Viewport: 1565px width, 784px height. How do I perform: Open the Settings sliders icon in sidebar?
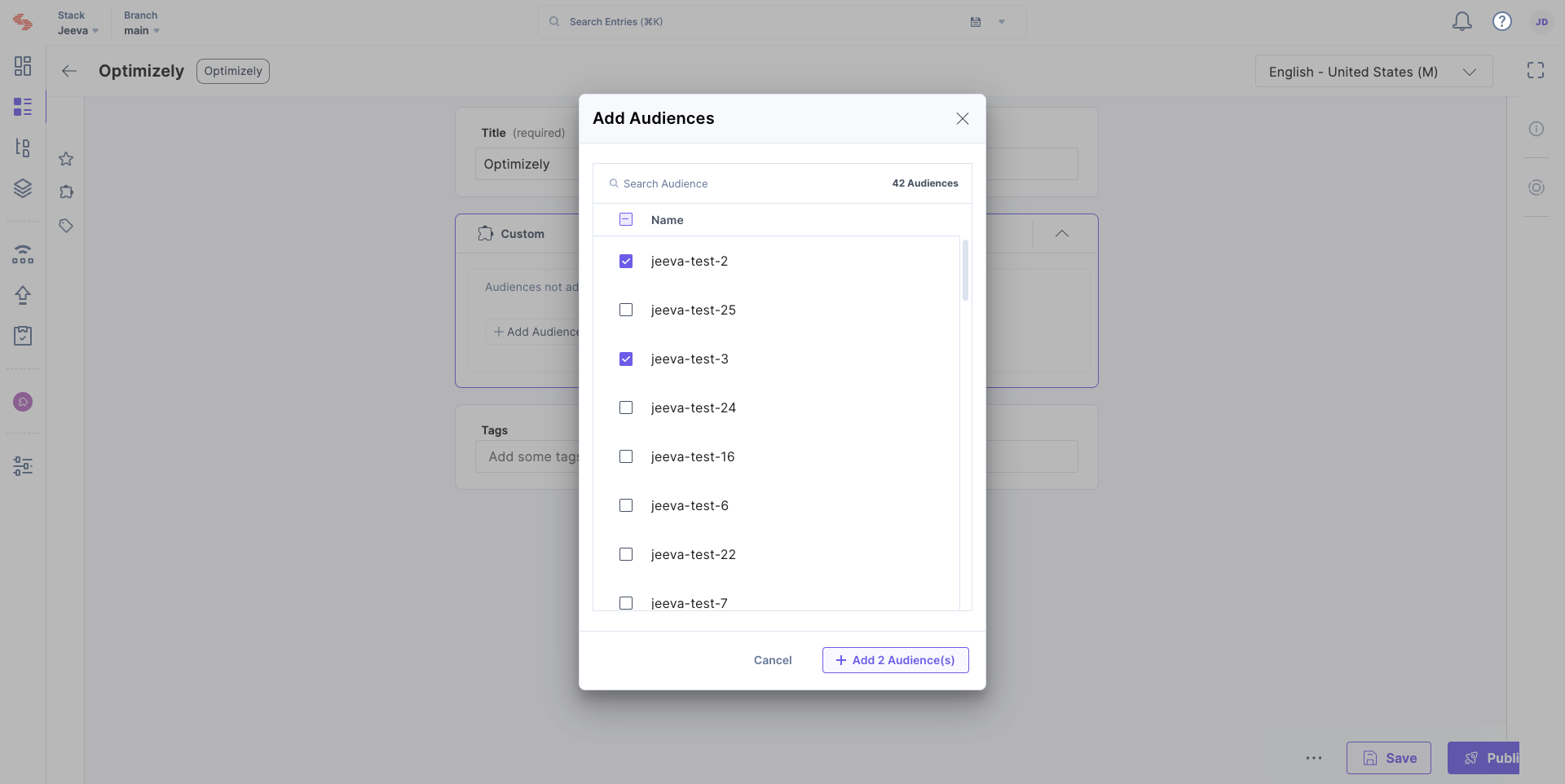tap(23, 466)
